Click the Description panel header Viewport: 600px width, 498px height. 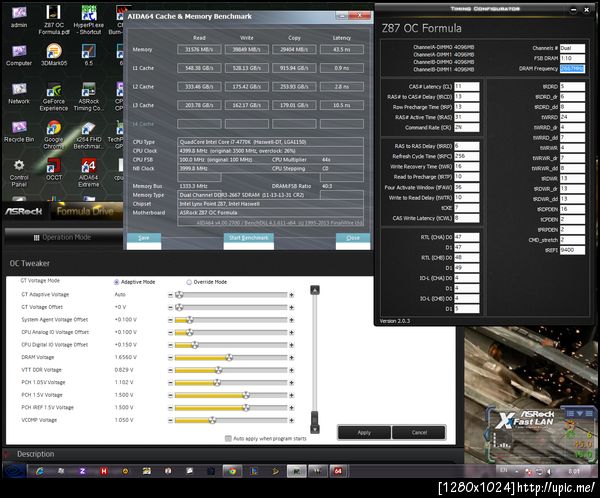[35, 454]
